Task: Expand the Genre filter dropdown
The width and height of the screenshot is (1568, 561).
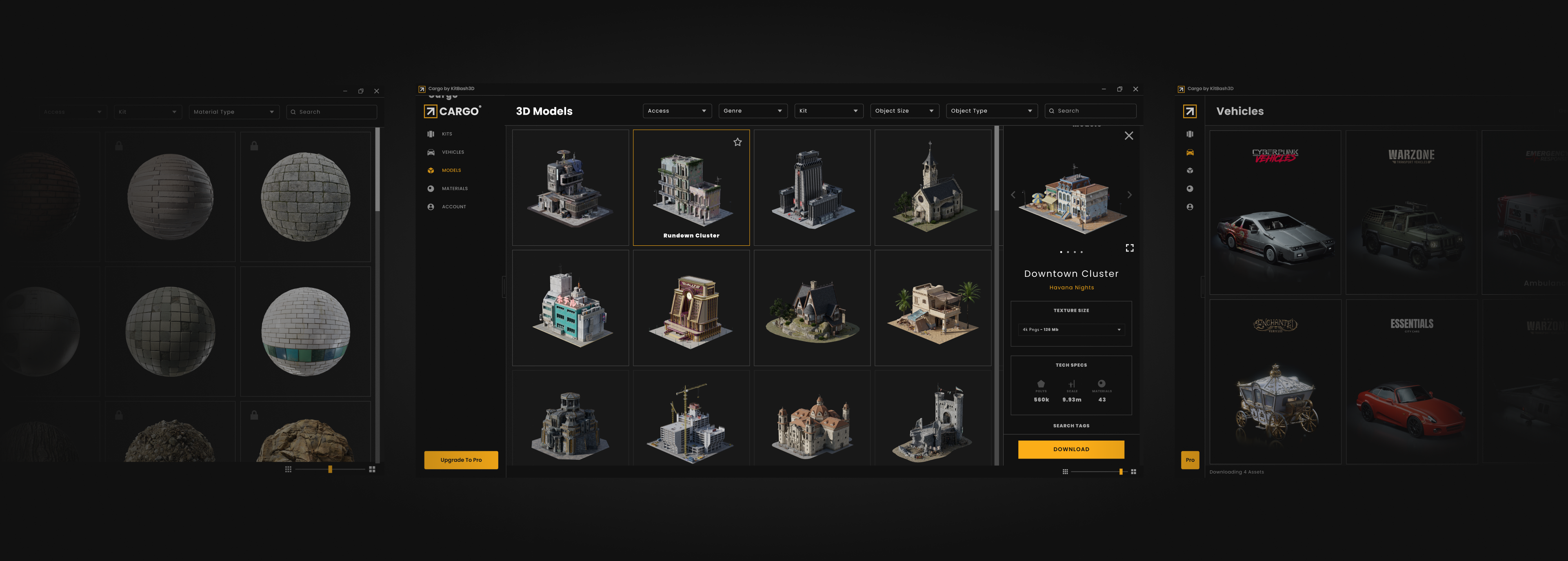Action: point(752,111)
